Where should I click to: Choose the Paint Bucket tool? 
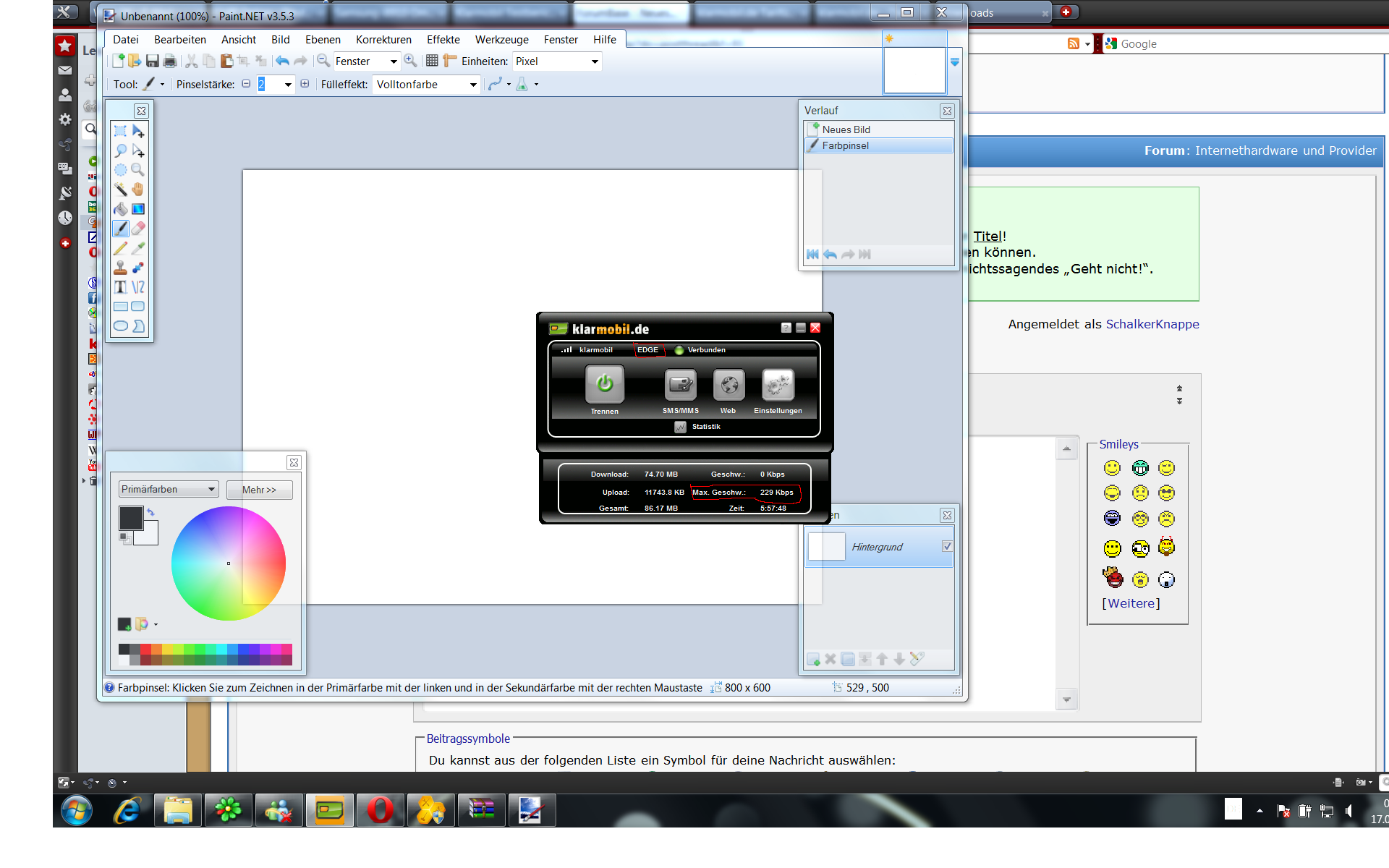pyautogui.click(x=121, y=209)
